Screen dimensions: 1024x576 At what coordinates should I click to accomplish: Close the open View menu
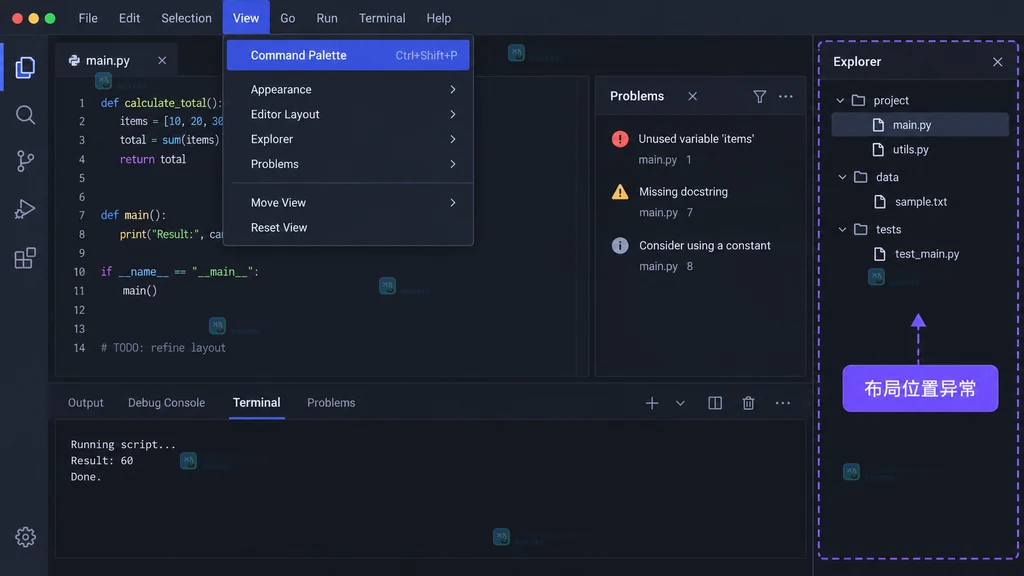pos(246,18)
